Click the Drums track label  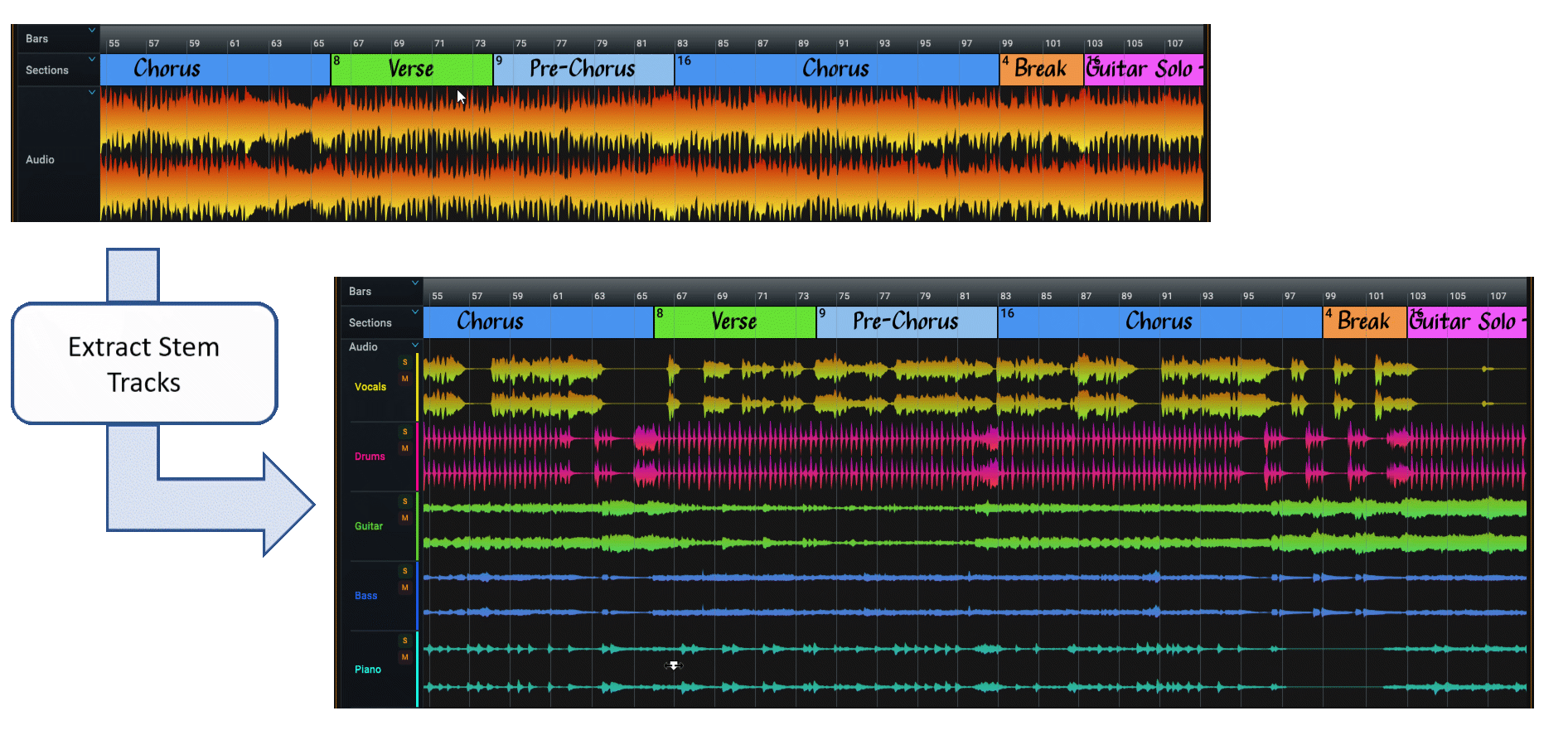(370, 457)
